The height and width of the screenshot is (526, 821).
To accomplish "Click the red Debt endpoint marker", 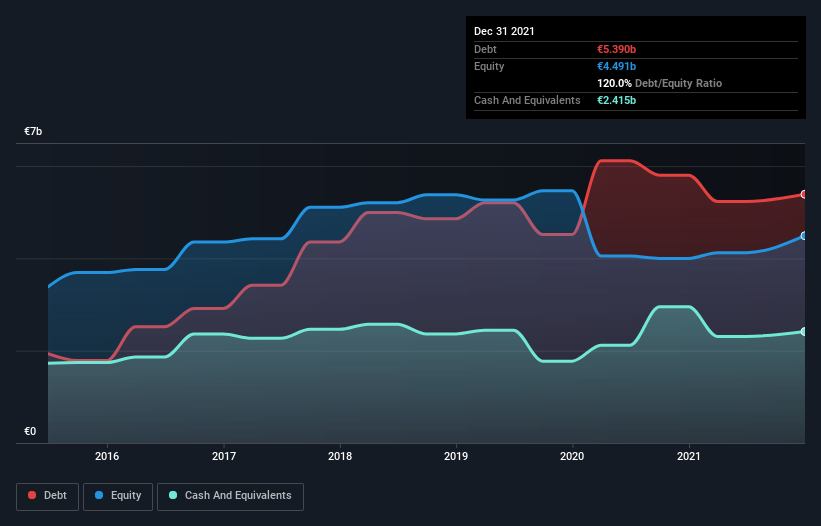I will click(804, 195).
